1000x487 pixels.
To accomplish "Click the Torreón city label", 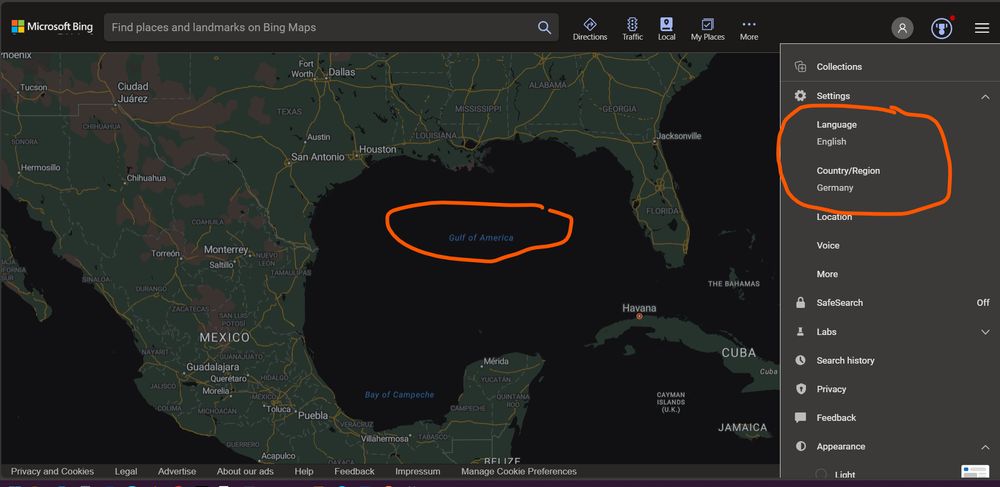I will (x=166, y=254).
